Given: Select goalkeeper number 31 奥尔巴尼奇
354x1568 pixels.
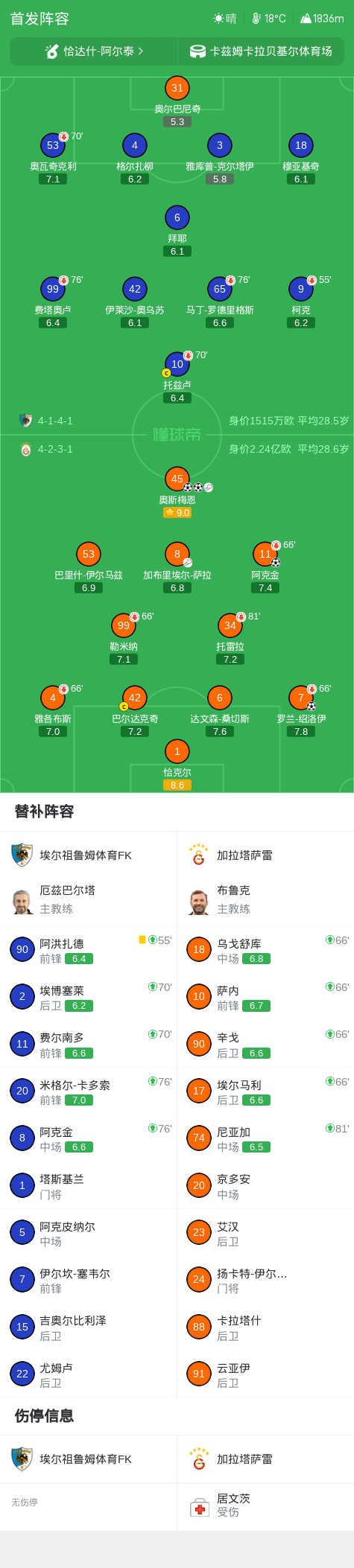Looking at the screenshot, I should [x=177, y=88].
